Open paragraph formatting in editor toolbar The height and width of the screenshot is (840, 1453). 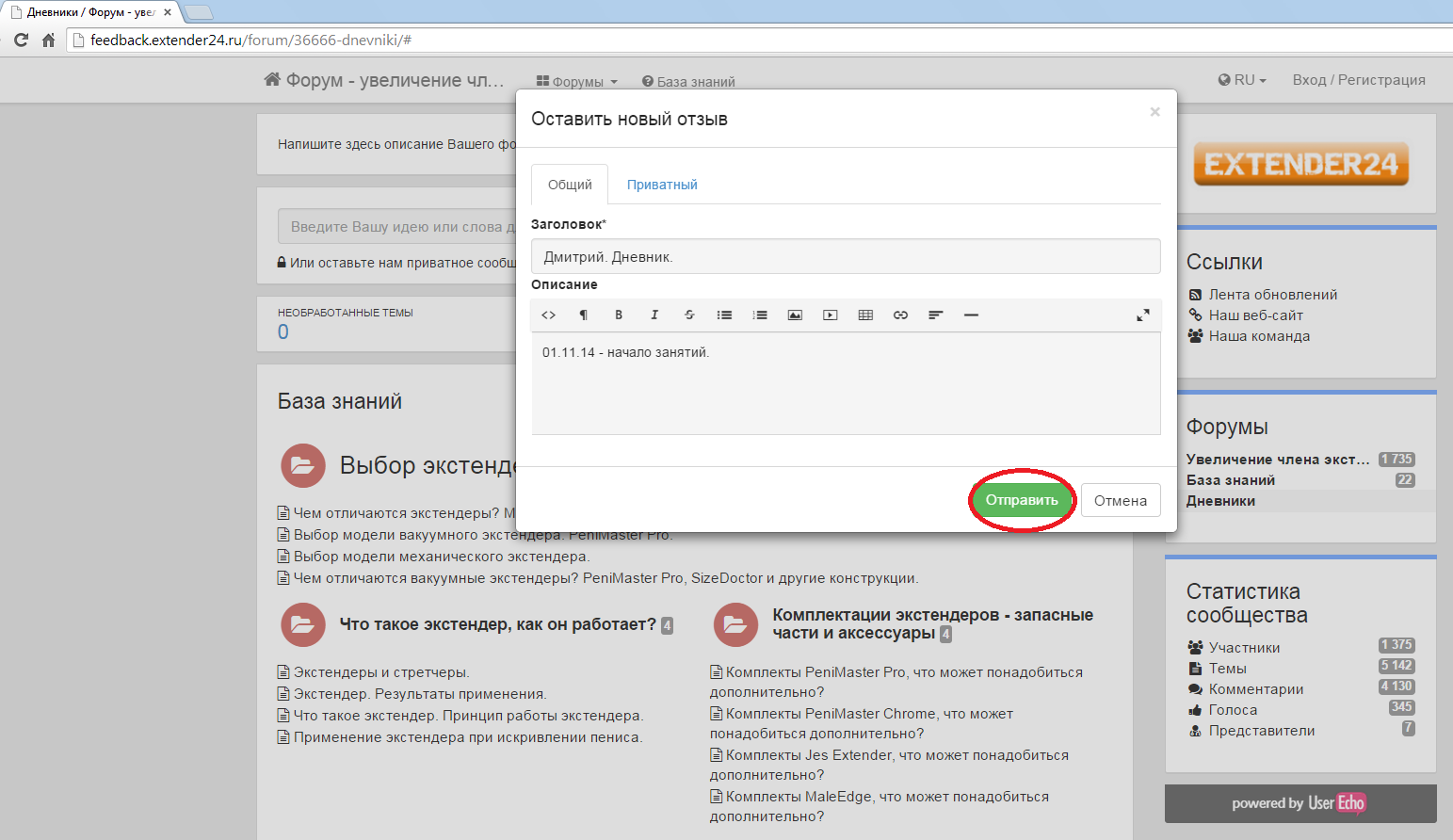[x=583, y=315]
